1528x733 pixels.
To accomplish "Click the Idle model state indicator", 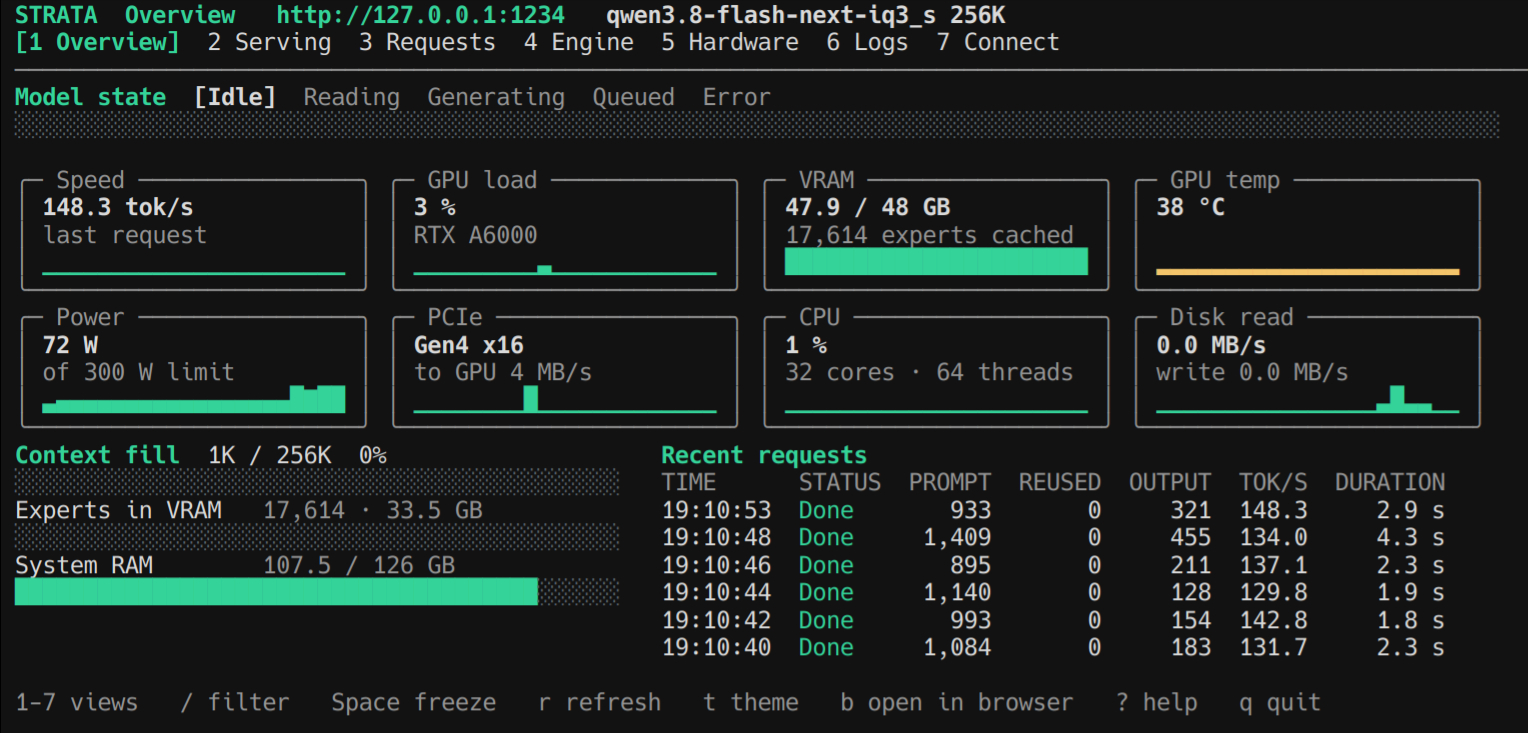I will 235,97.
